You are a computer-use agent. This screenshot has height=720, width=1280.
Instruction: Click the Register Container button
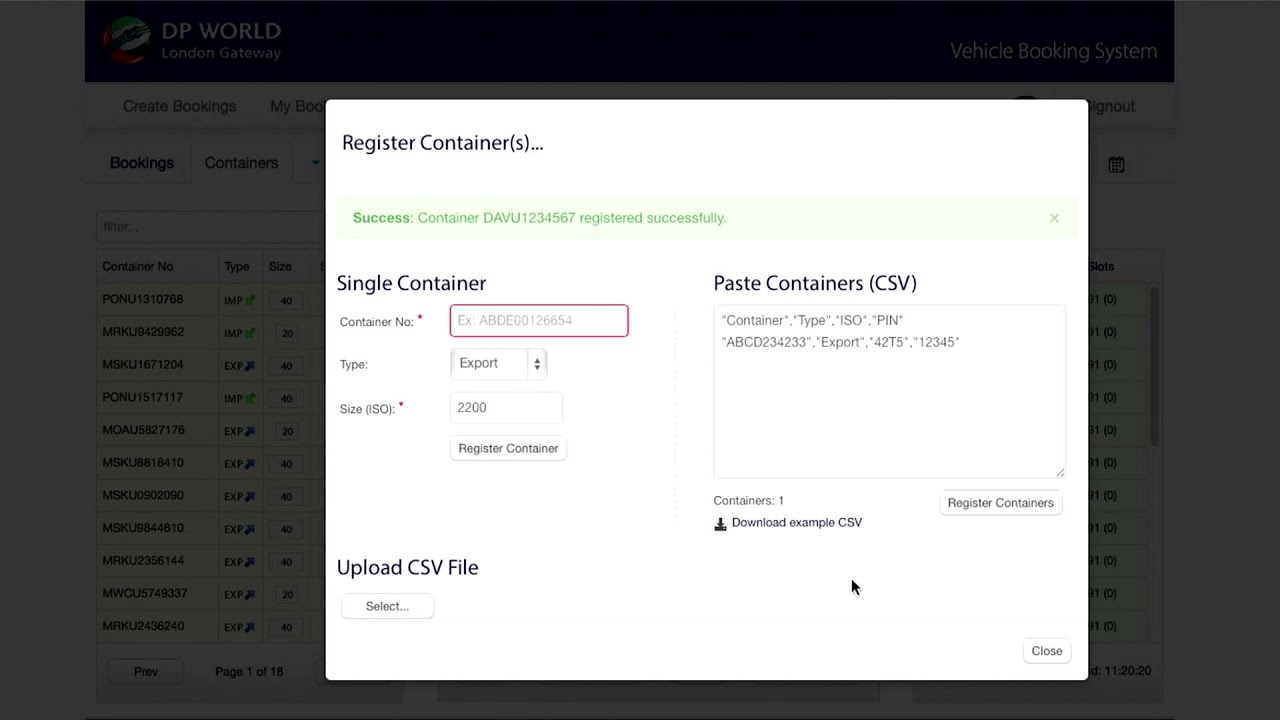coord(508,448)
